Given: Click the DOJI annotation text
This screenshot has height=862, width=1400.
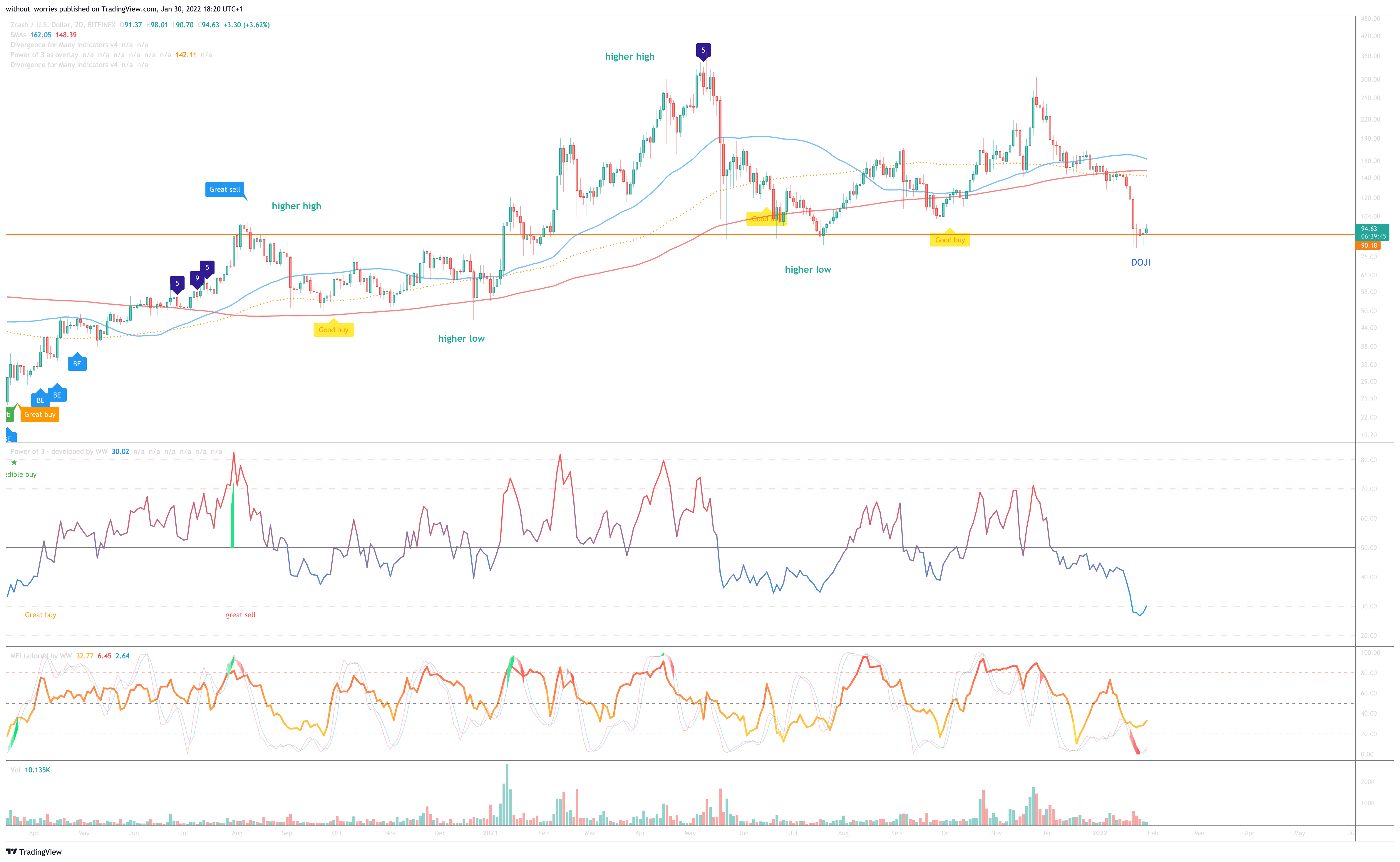Looking at the screenshot, I should click(x=1141, y=263).
